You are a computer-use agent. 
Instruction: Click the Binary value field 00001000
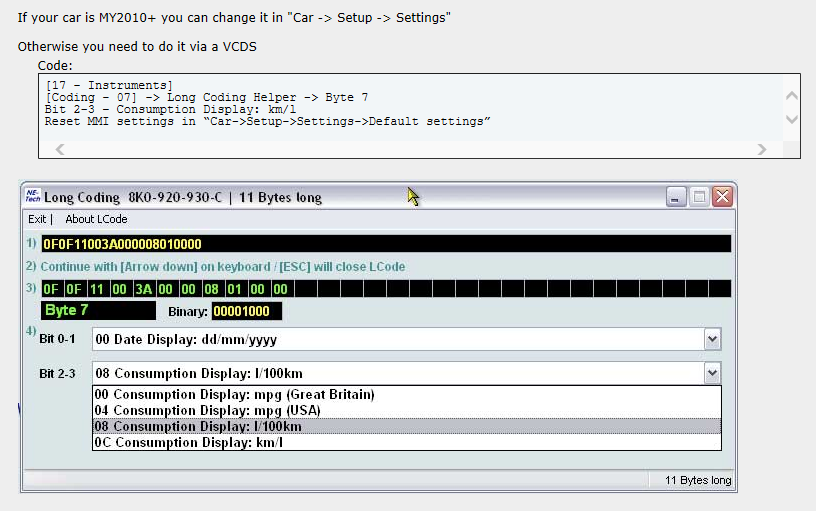click(247, 311)
